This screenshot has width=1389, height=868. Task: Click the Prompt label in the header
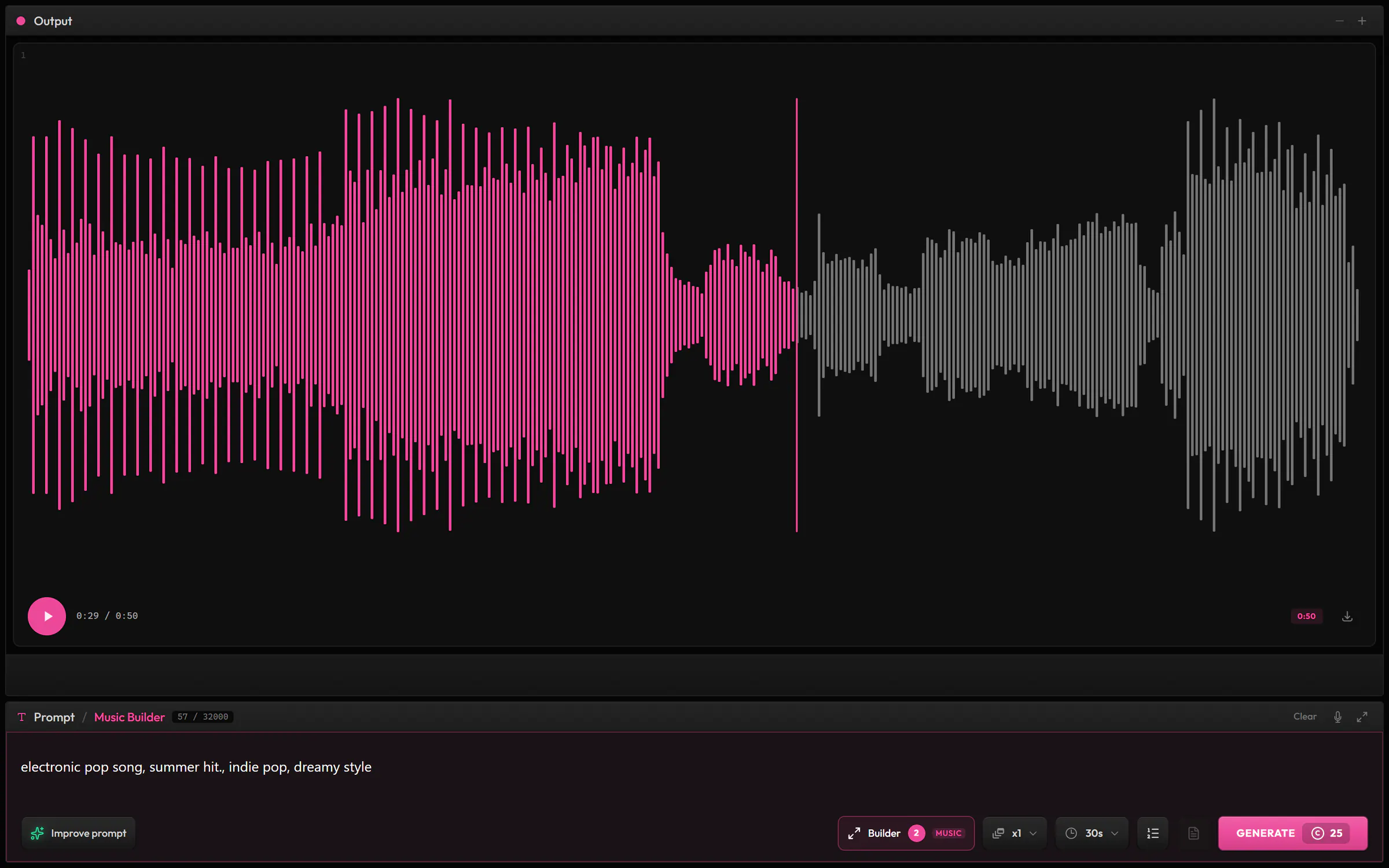pos(54,717)
